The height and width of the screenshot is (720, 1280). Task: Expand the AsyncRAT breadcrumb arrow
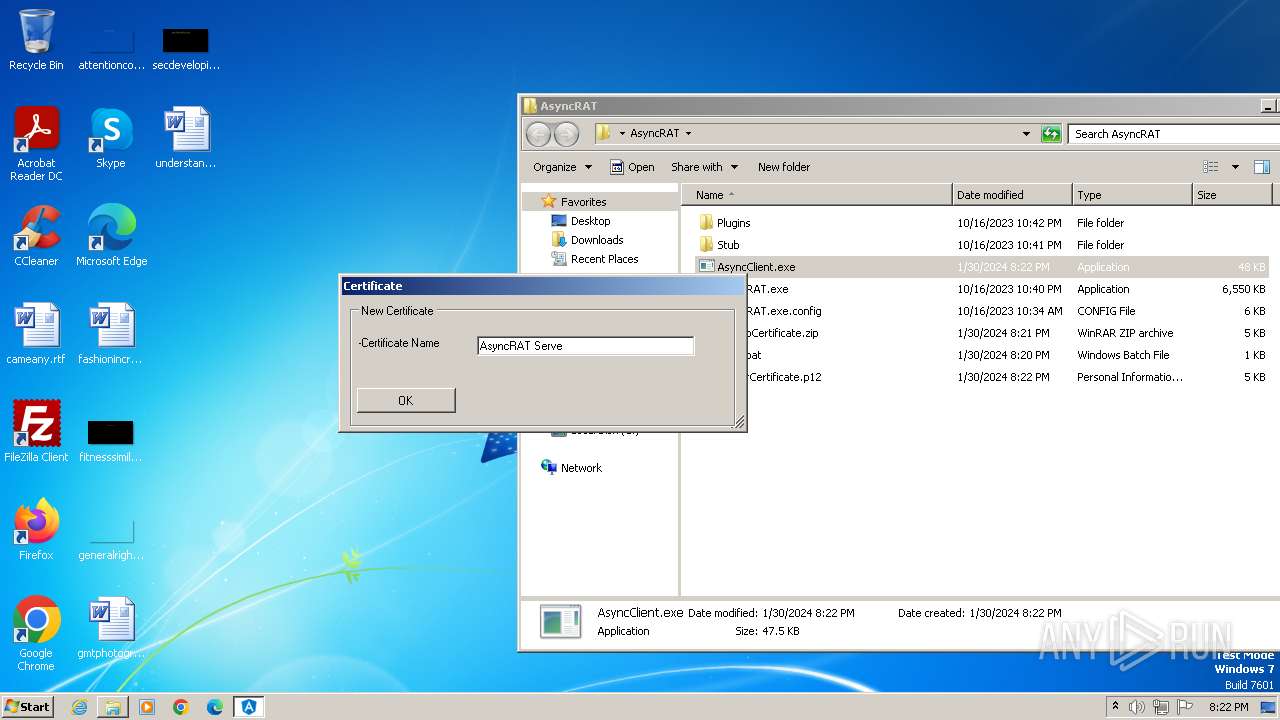pos(688,133)
